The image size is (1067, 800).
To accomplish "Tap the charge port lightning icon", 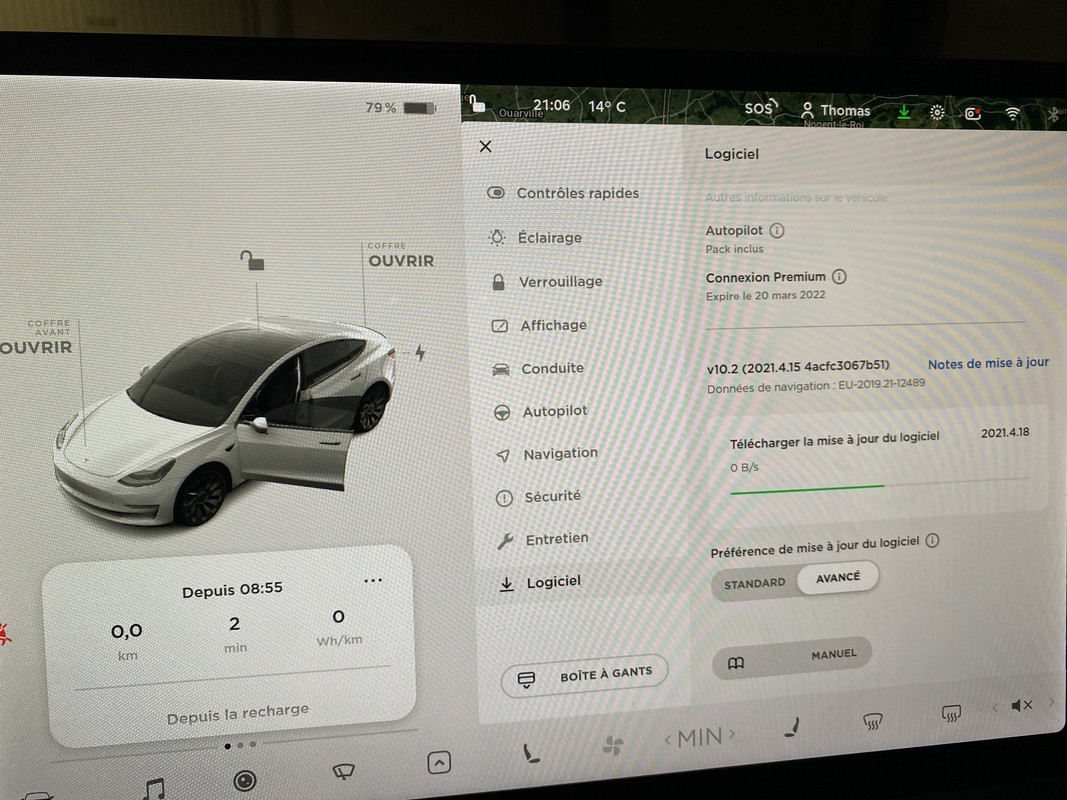I will pyautogui.click(x=420, y=353).
